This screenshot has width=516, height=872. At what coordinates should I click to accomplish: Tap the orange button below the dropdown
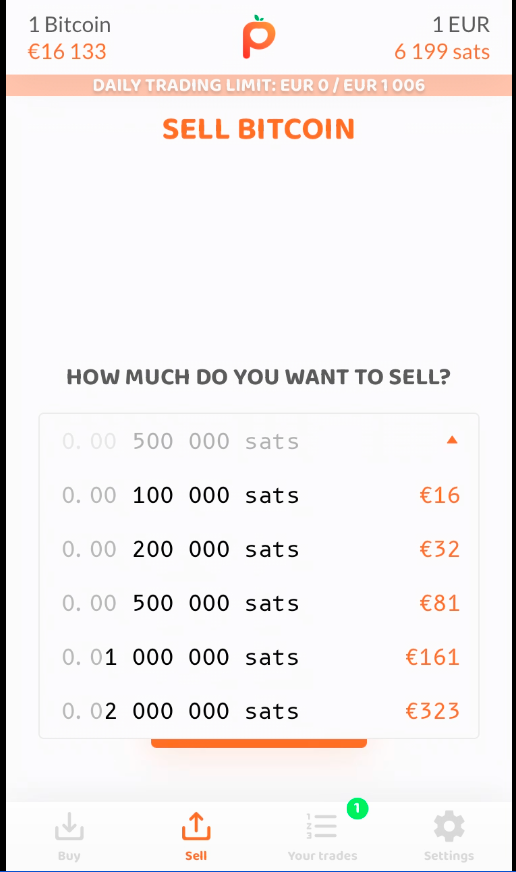tap(259, 743)
